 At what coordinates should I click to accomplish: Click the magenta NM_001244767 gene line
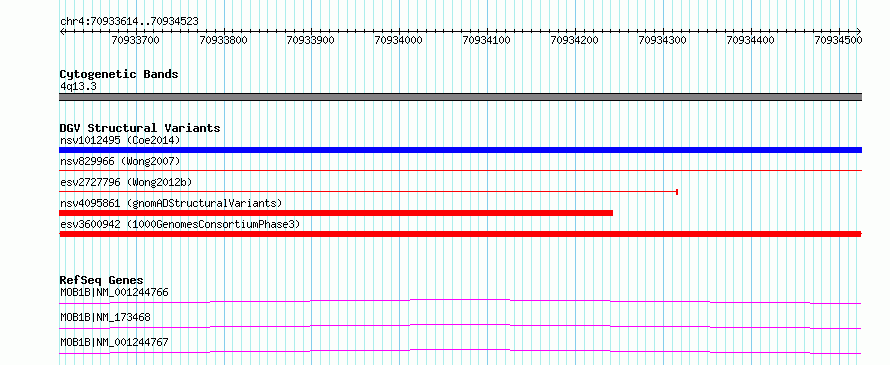coord(460,351)
